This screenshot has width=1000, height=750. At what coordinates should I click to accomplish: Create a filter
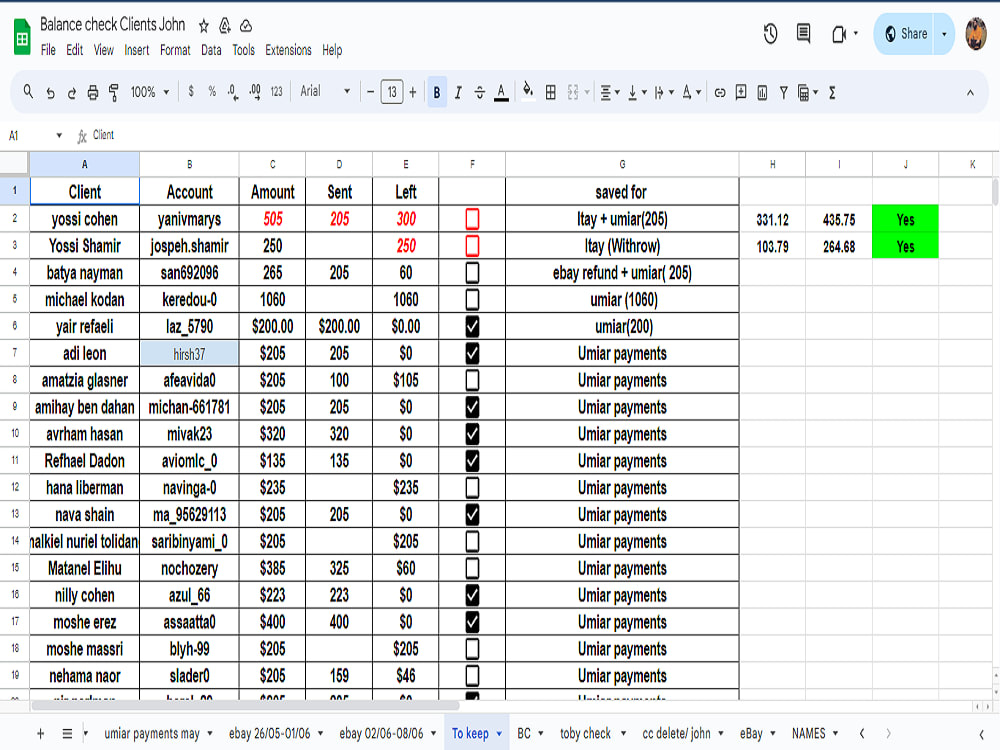coord(783,93)
